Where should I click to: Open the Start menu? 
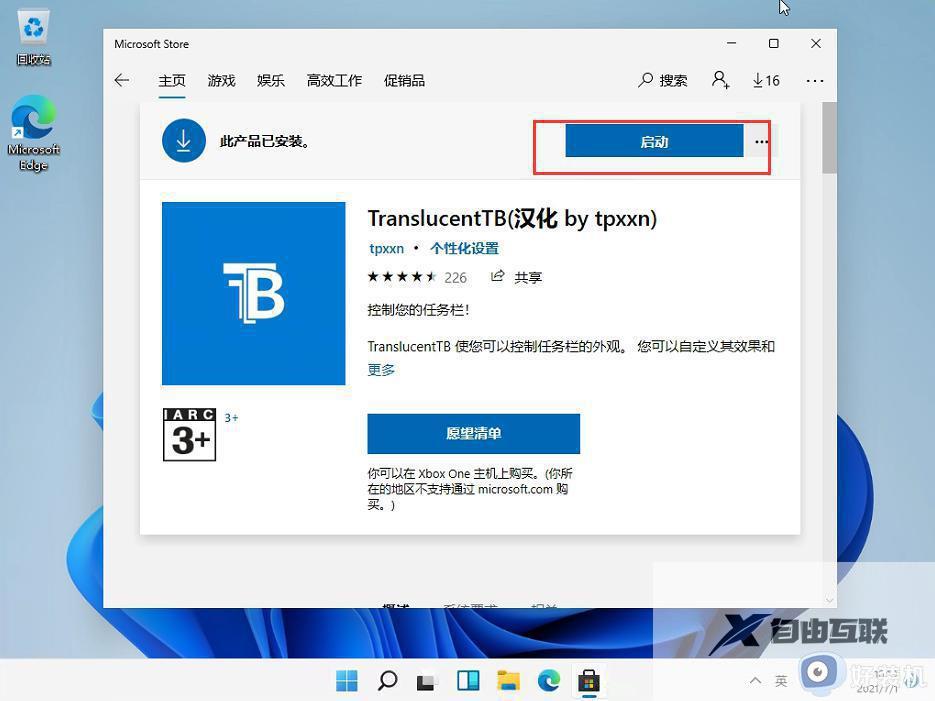(x=346, y=680)
